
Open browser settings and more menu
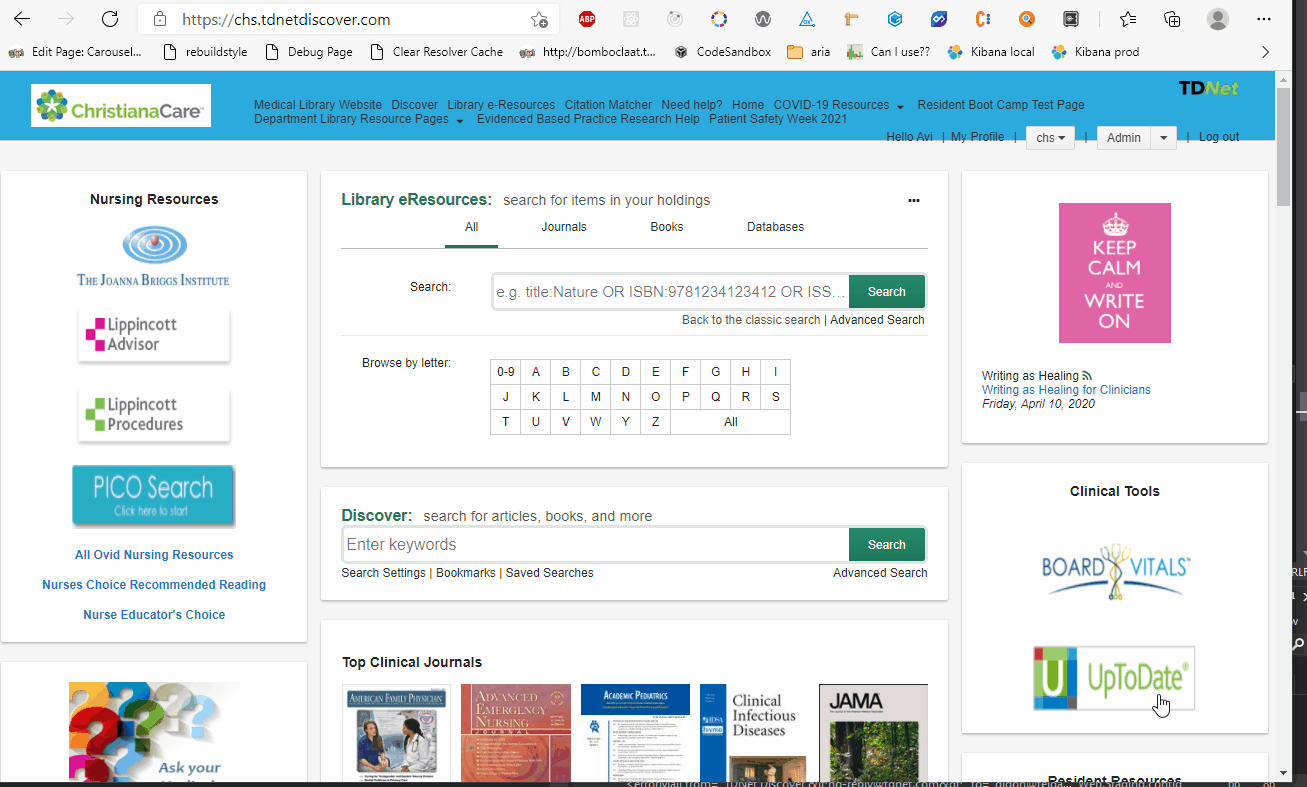pyautogui.click(x=1263, y=19)
